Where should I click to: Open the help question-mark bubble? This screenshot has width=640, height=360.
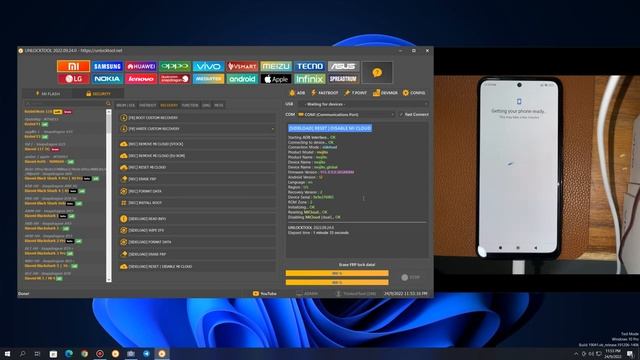(377, 73)
